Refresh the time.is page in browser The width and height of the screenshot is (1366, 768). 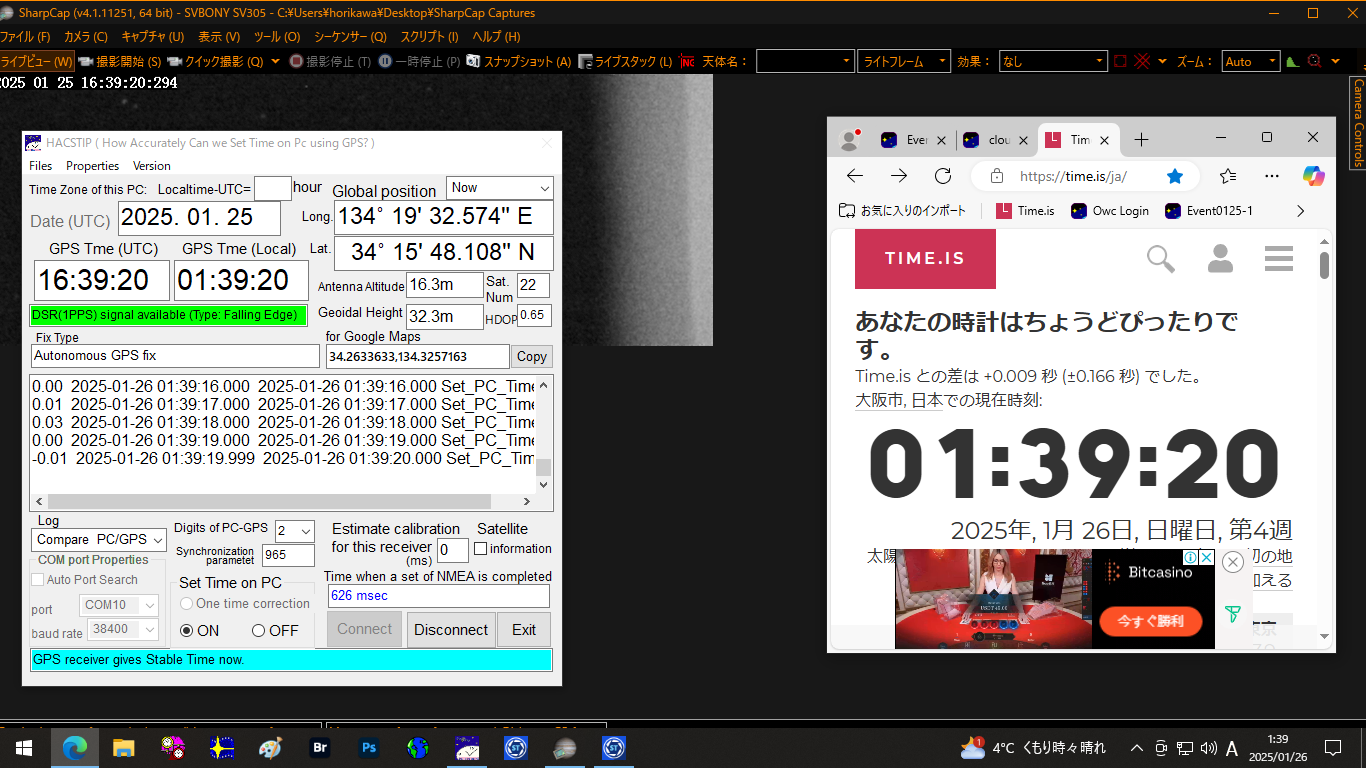tap(942, 176)
